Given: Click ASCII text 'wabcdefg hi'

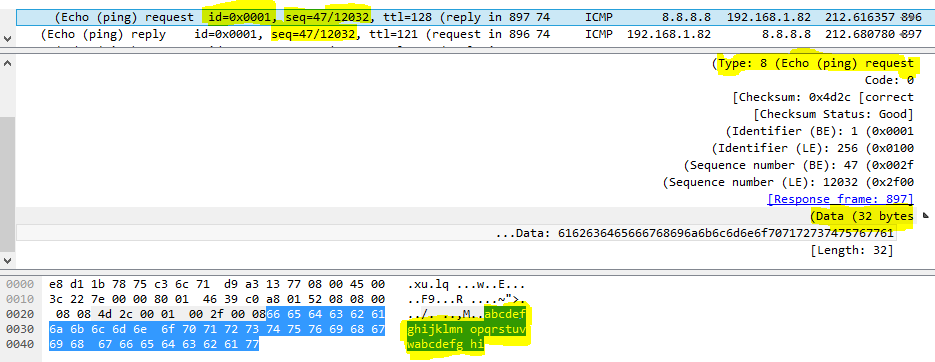Looking at the screenshot, I should [445, 344].
